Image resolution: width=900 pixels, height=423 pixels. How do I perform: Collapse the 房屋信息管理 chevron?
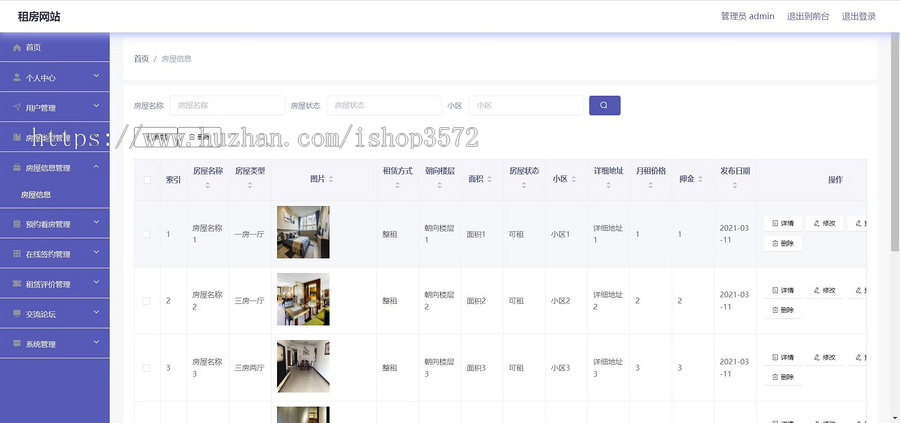tap(96, 166)
